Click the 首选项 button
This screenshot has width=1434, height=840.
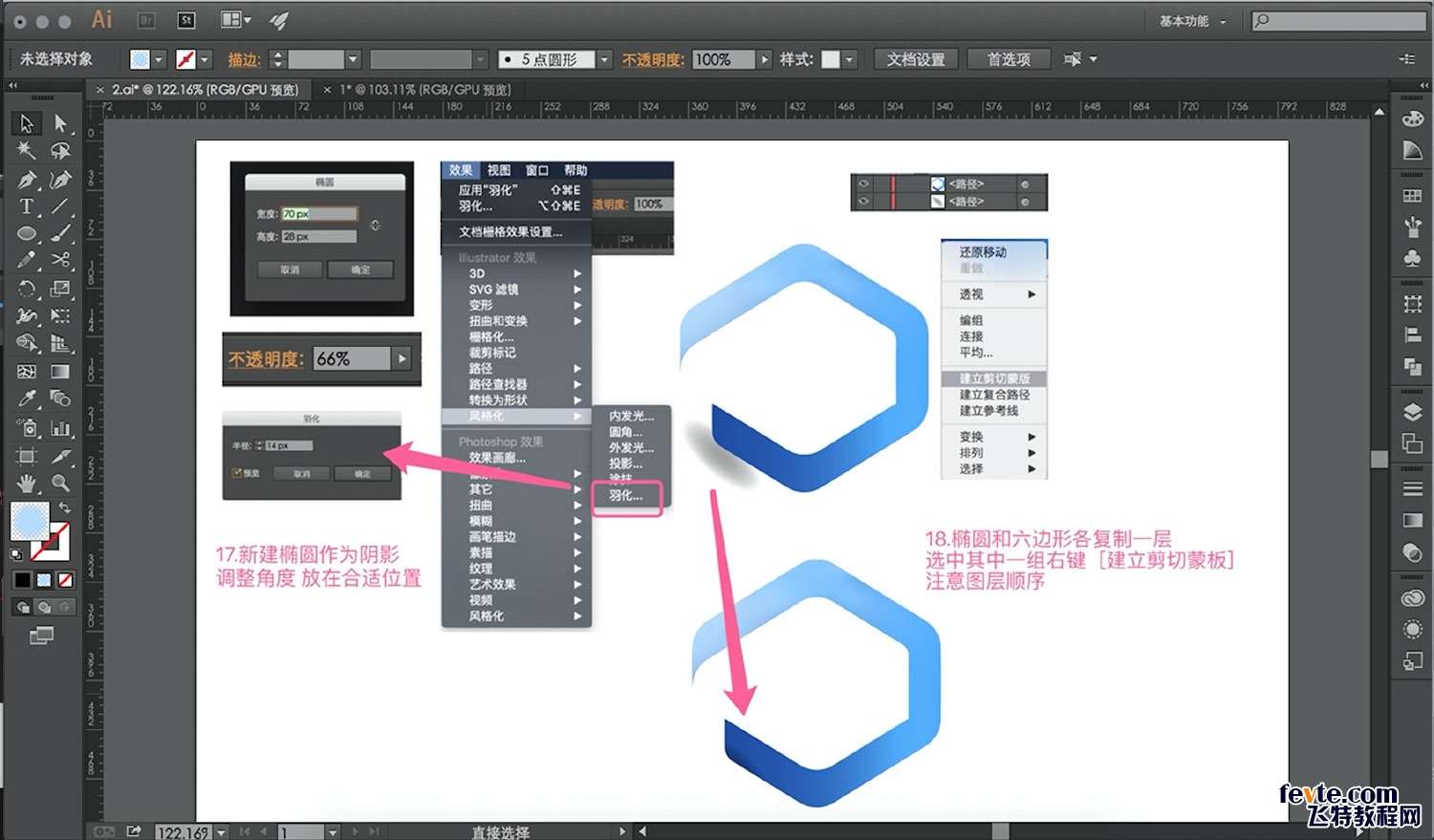[1009, 59]
